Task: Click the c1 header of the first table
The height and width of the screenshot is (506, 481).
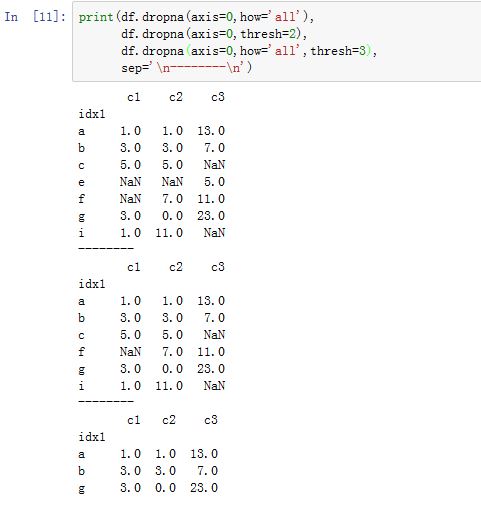Action: 134,97
